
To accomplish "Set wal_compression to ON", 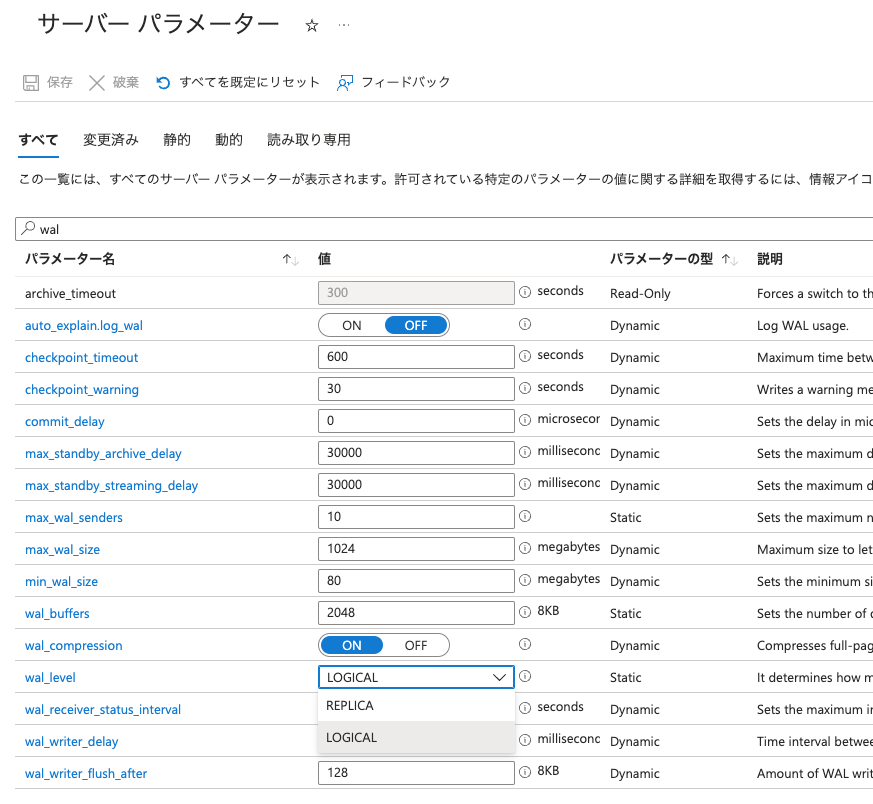I will point(352,645).
